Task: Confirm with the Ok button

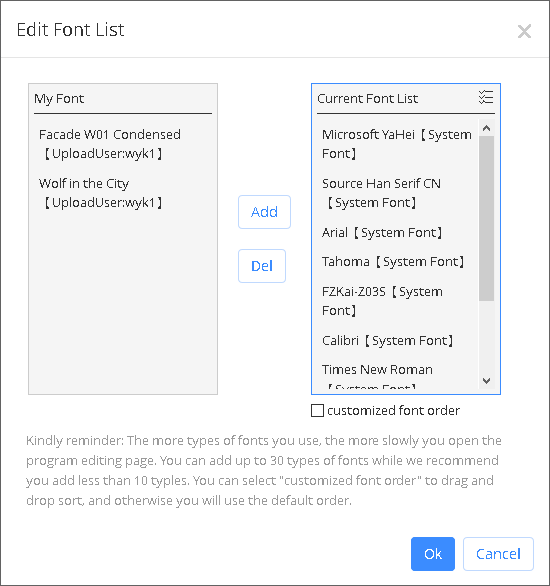Action: tap(433, 554)
